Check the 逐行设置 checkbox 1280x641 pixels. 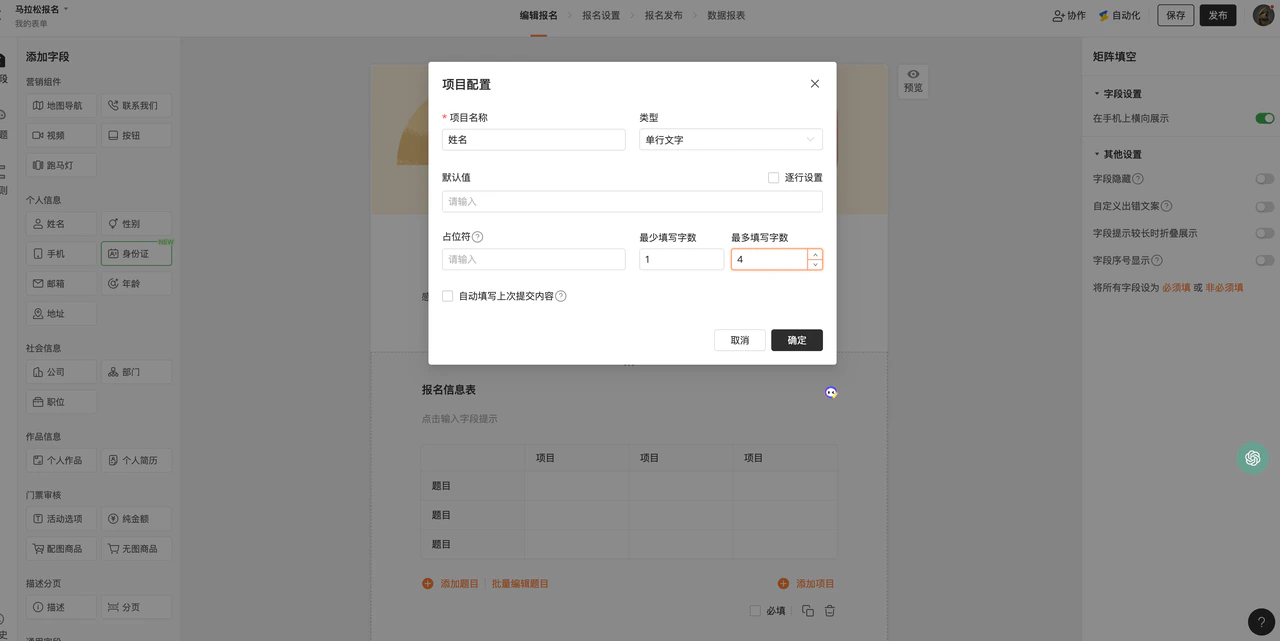pos(773,177)
